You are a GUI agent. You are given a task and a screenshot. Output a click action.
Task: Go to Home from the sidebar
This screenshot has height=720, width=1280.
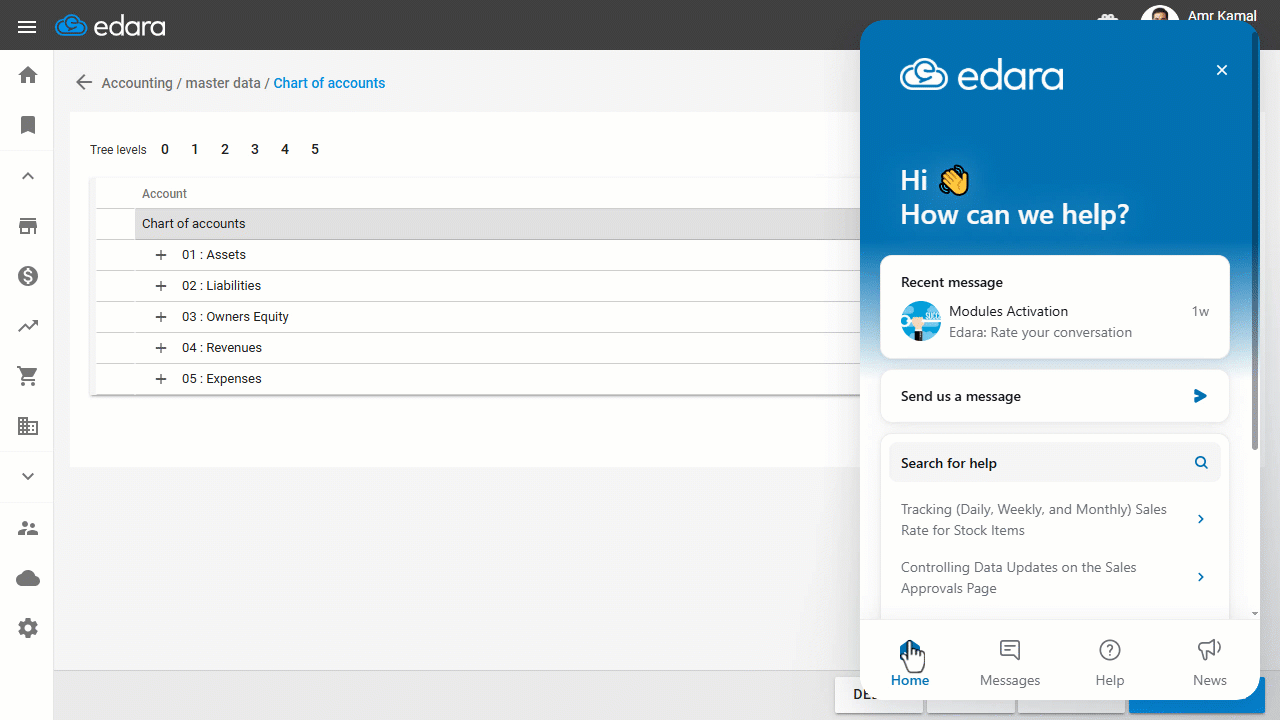pos(28,75)
